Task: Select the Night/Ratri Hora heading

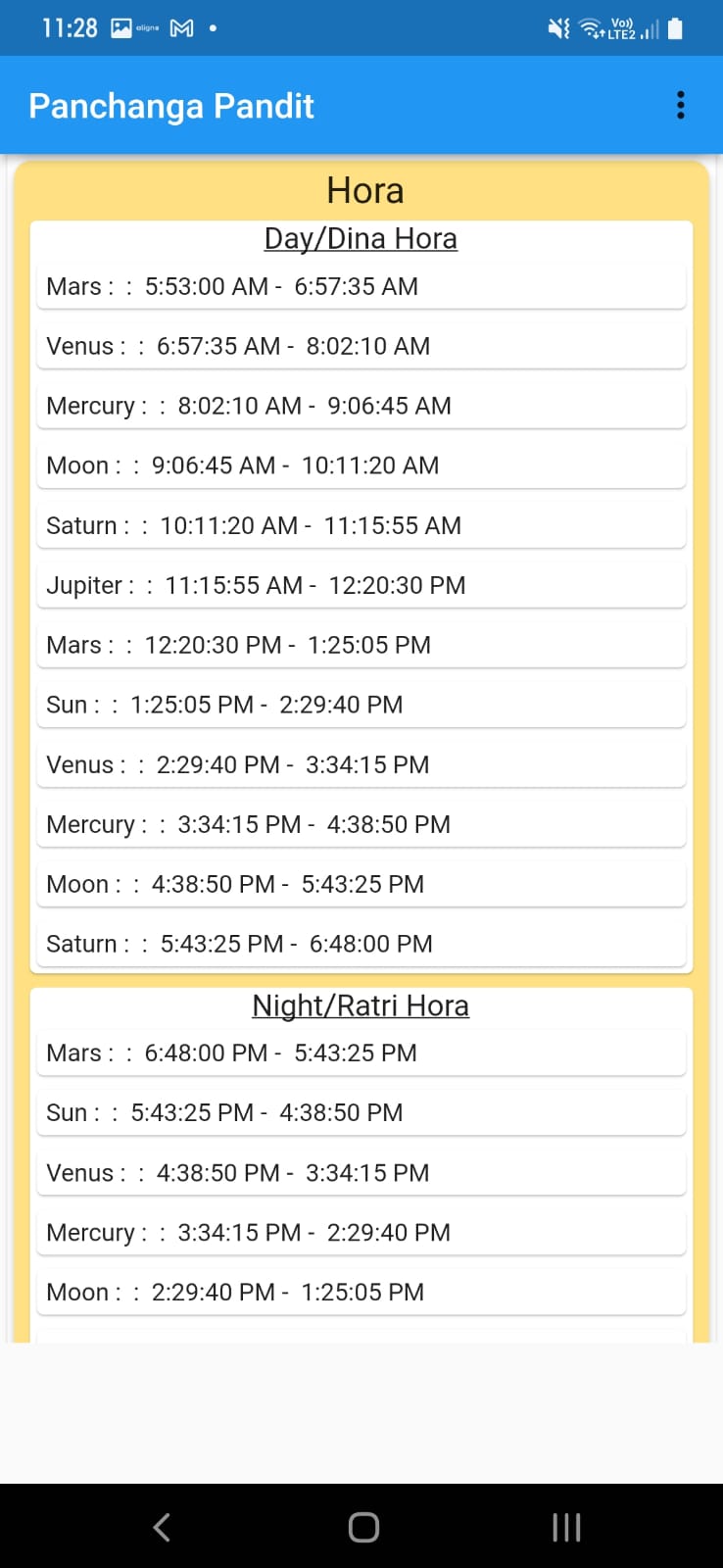Action: click(361, 1005)
